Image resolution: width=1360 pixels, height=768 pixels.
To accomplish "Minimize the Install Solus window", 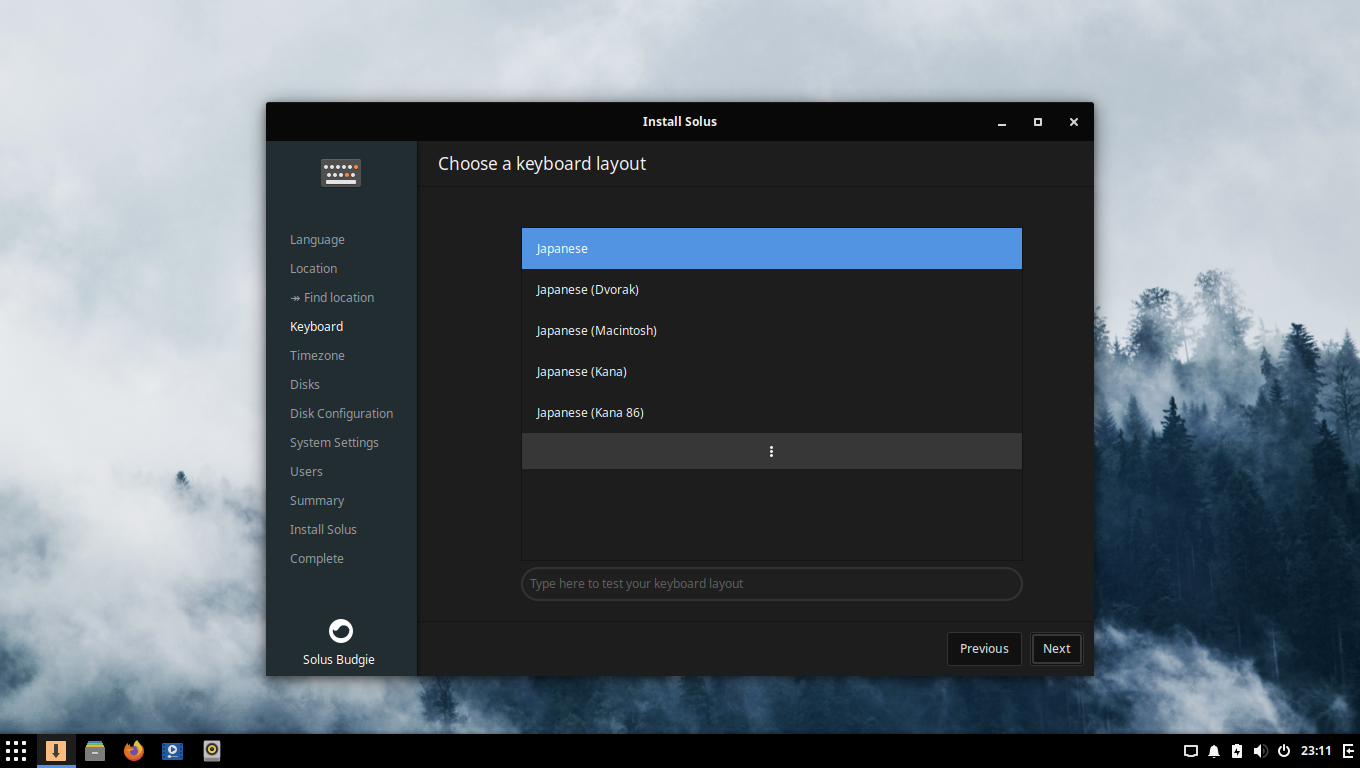I will (1002, 122).
